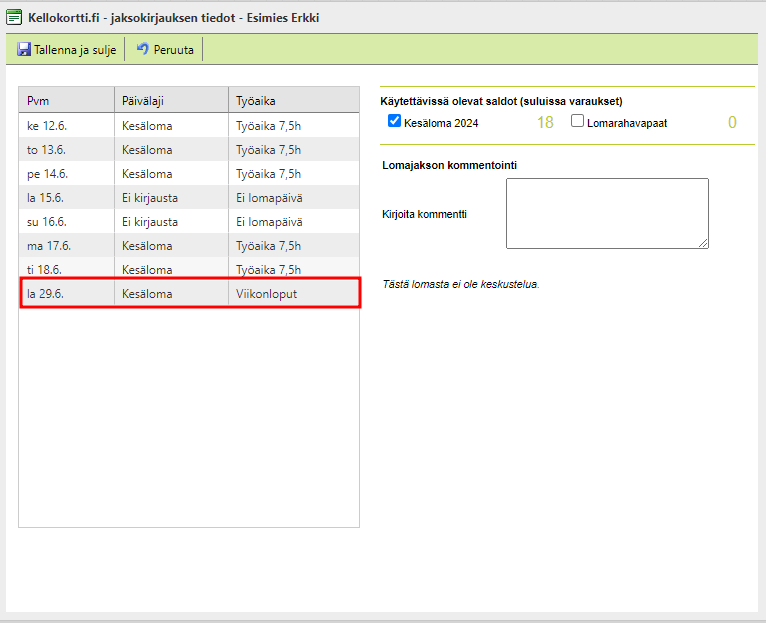
Task: Click the Päivälaji column header
Action: (x=171, y=101)
